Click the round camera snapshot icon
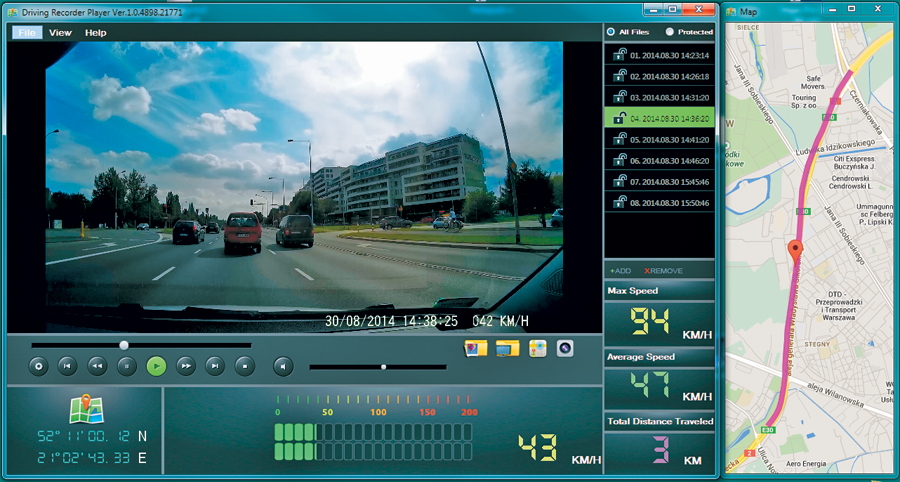The width and height of the screenshot is (900, 482). (x=565, y=348)
